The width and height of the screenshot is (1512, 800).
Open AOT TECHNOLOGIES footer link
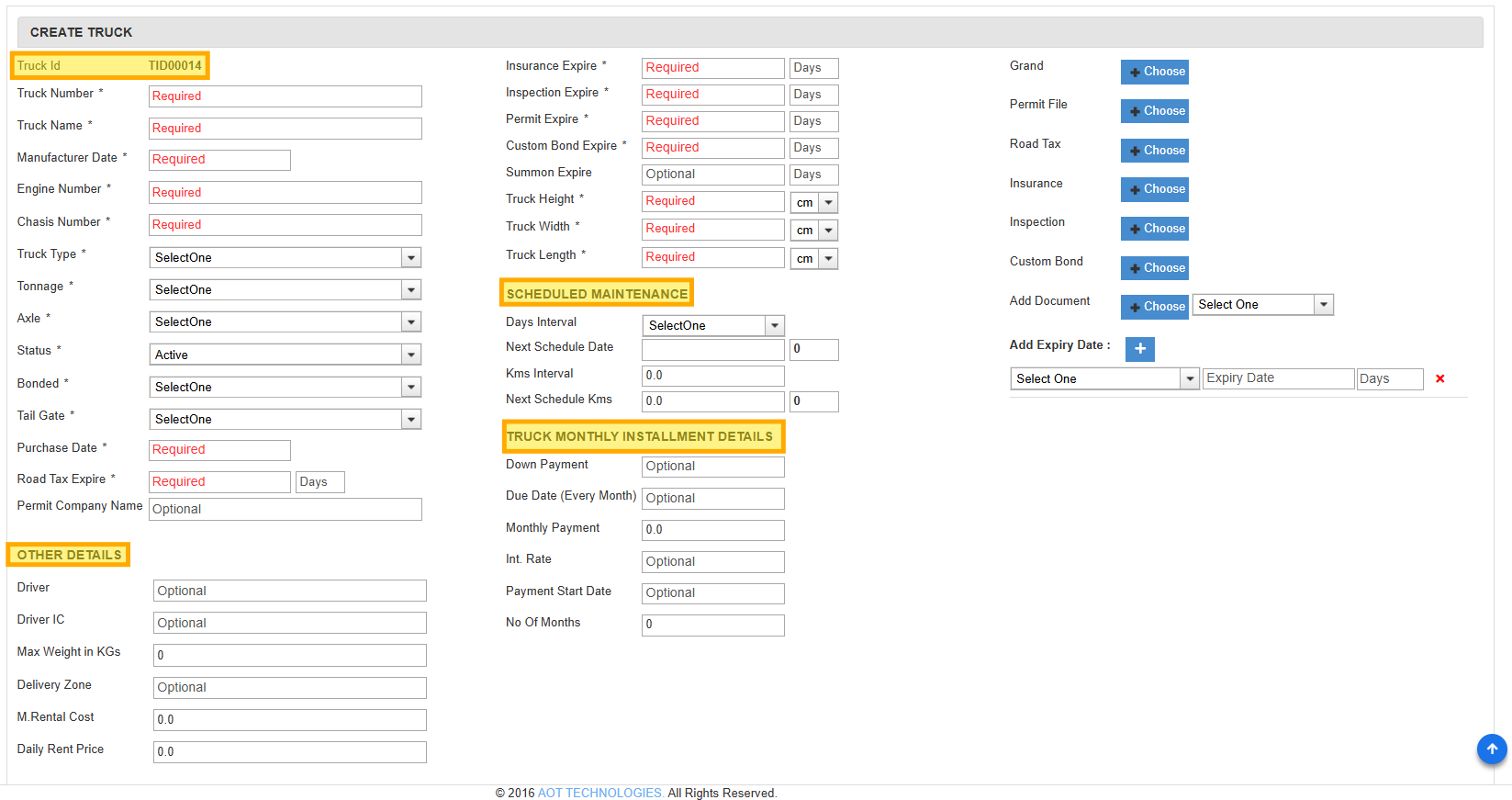pos(600,793)
